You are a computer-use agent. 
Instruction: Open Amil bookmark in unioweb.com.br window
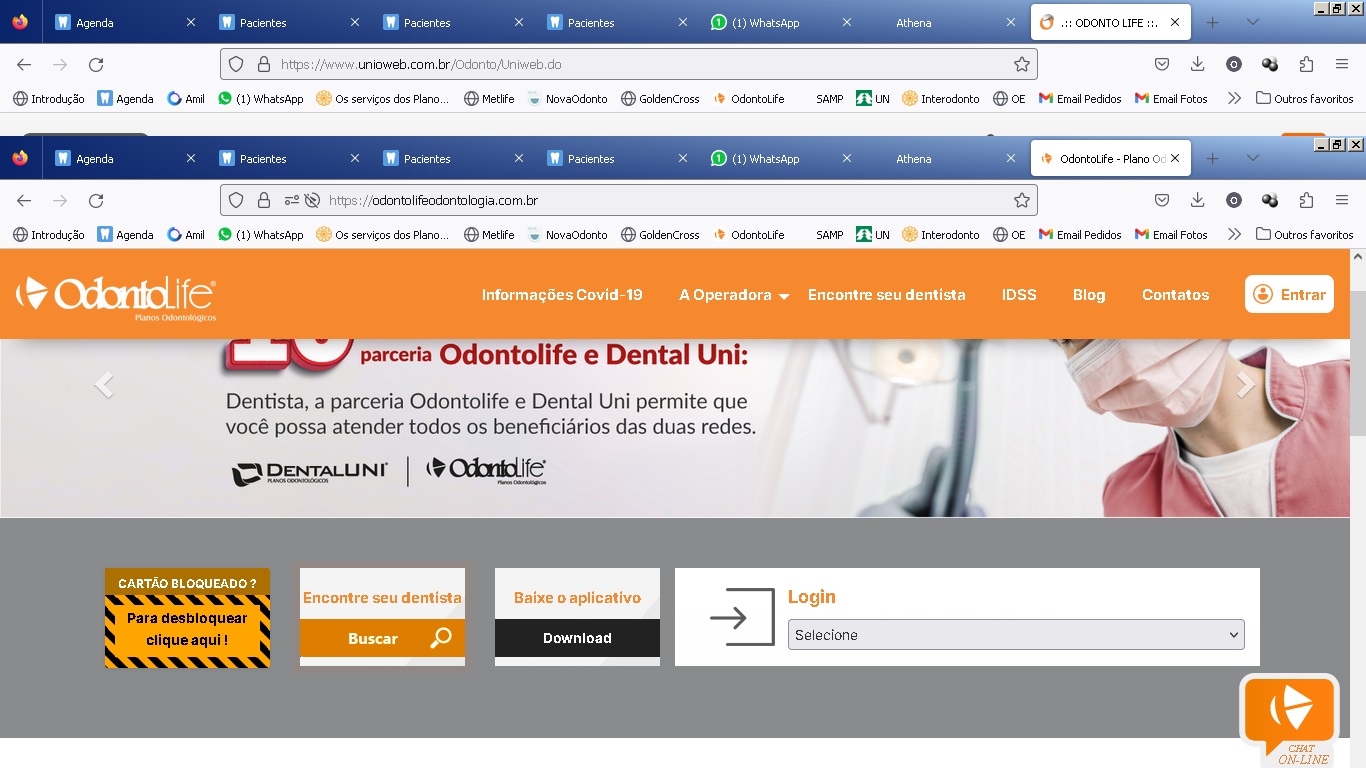point(186,99)
